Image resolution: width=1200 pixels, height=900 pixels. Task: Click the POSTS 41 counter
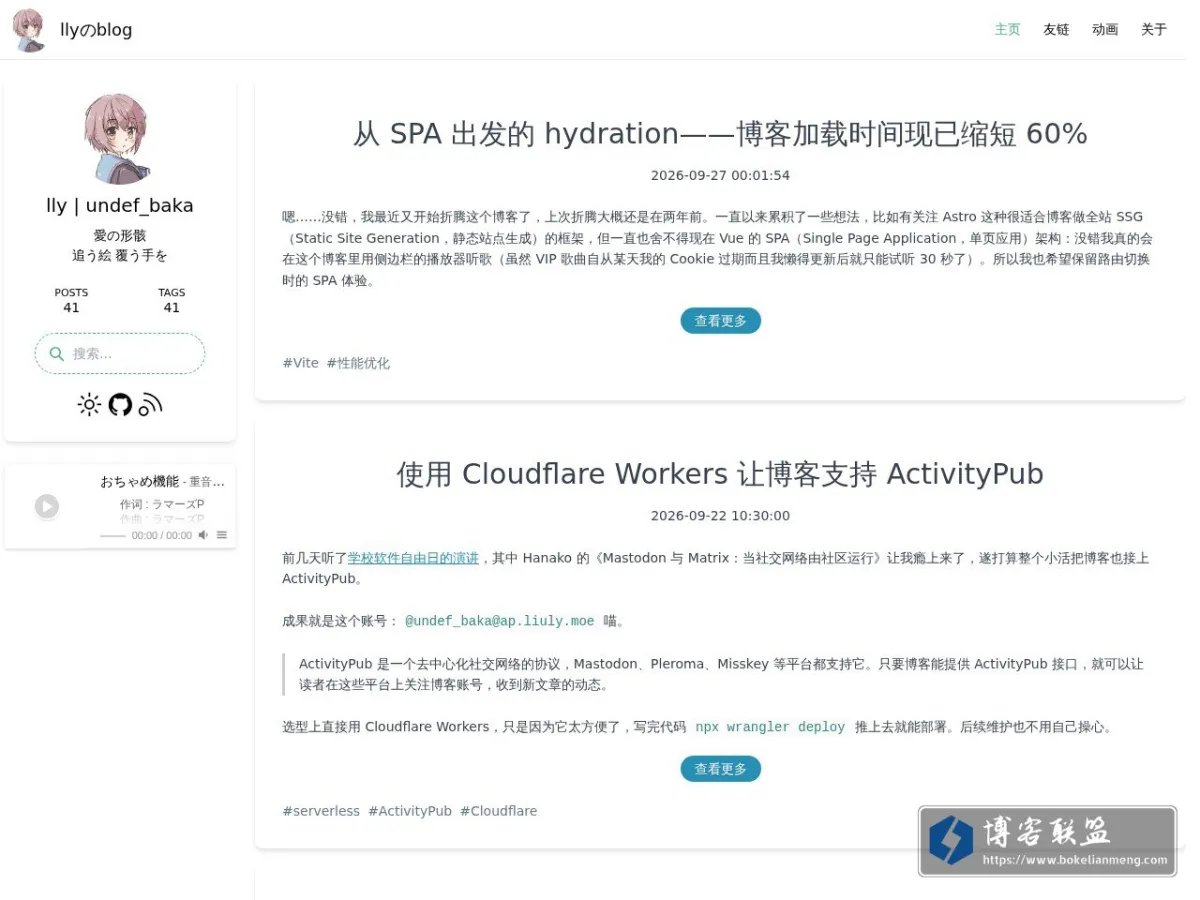(71, 300)
